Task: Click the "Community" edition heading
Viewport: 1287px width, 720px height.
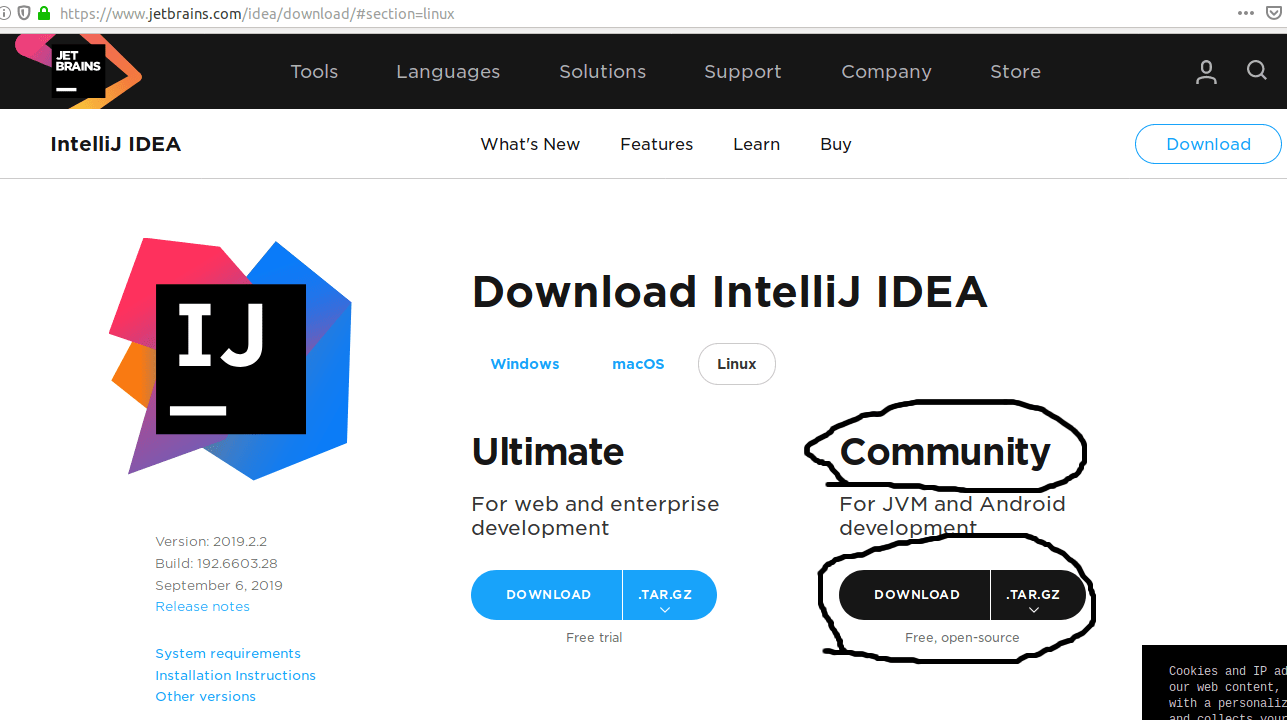Action: (x=945, y=452)
